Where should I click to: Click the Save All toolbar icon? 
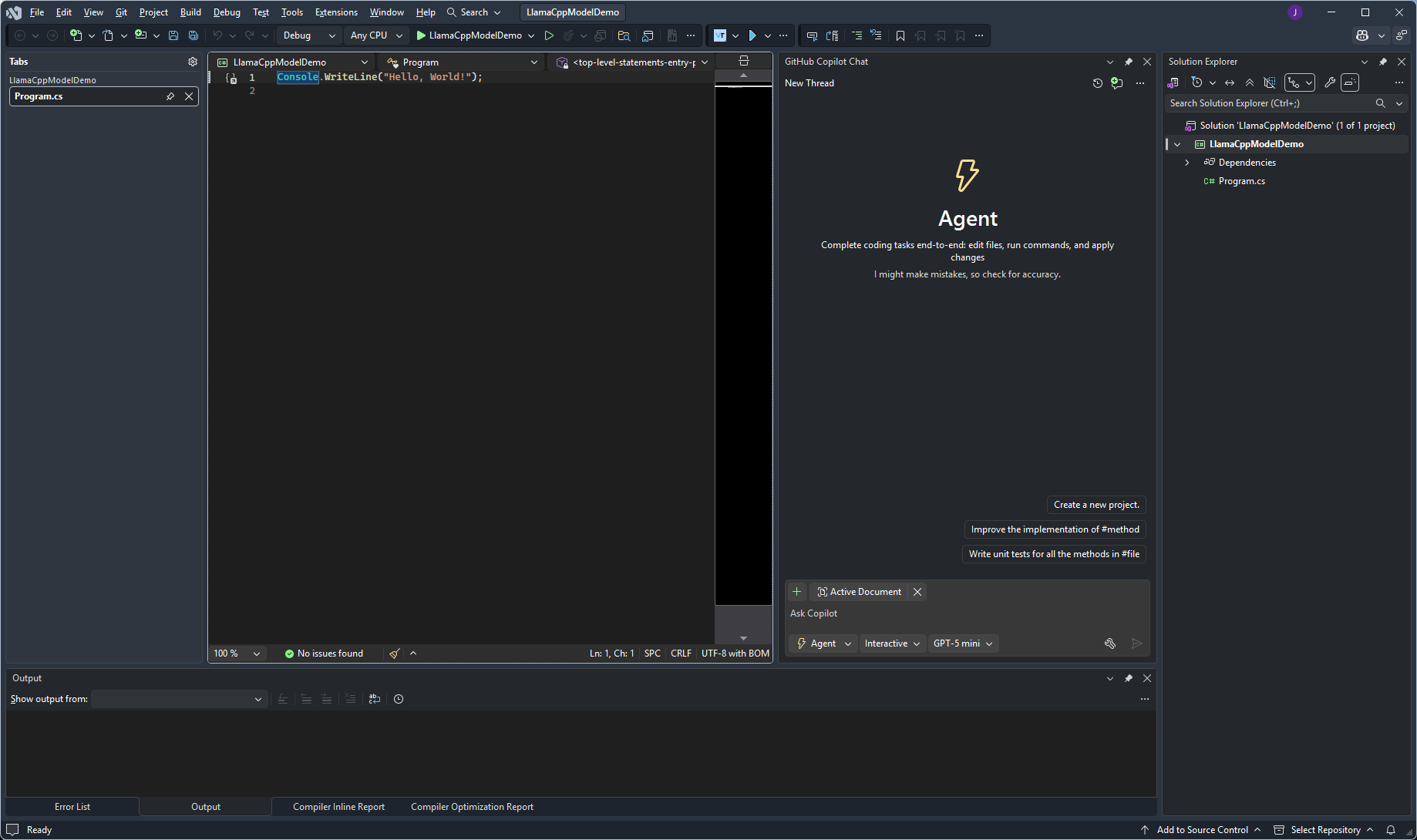(x=194, y=35)
